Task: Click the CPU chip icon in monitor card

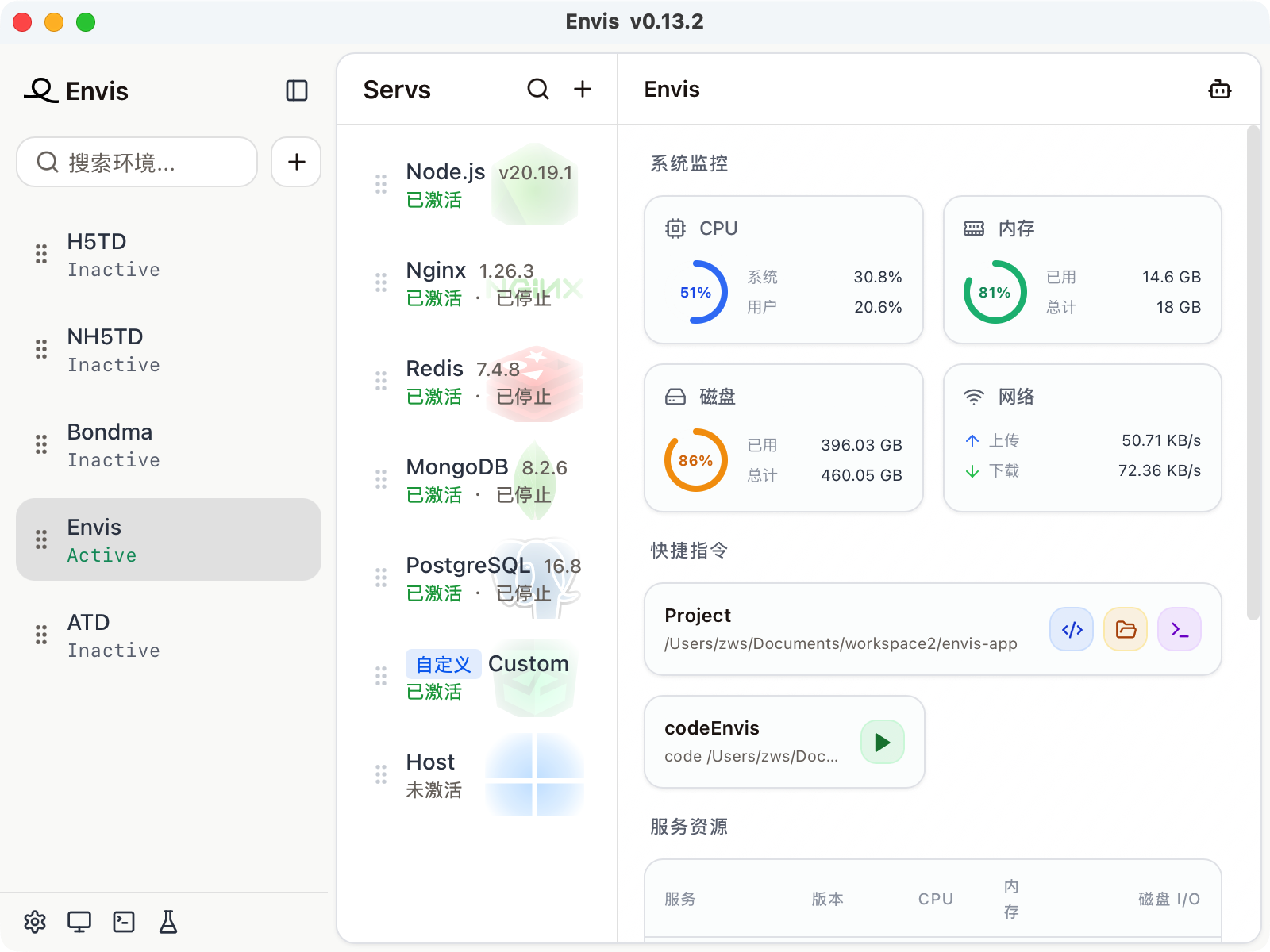Action: (675, 228)
